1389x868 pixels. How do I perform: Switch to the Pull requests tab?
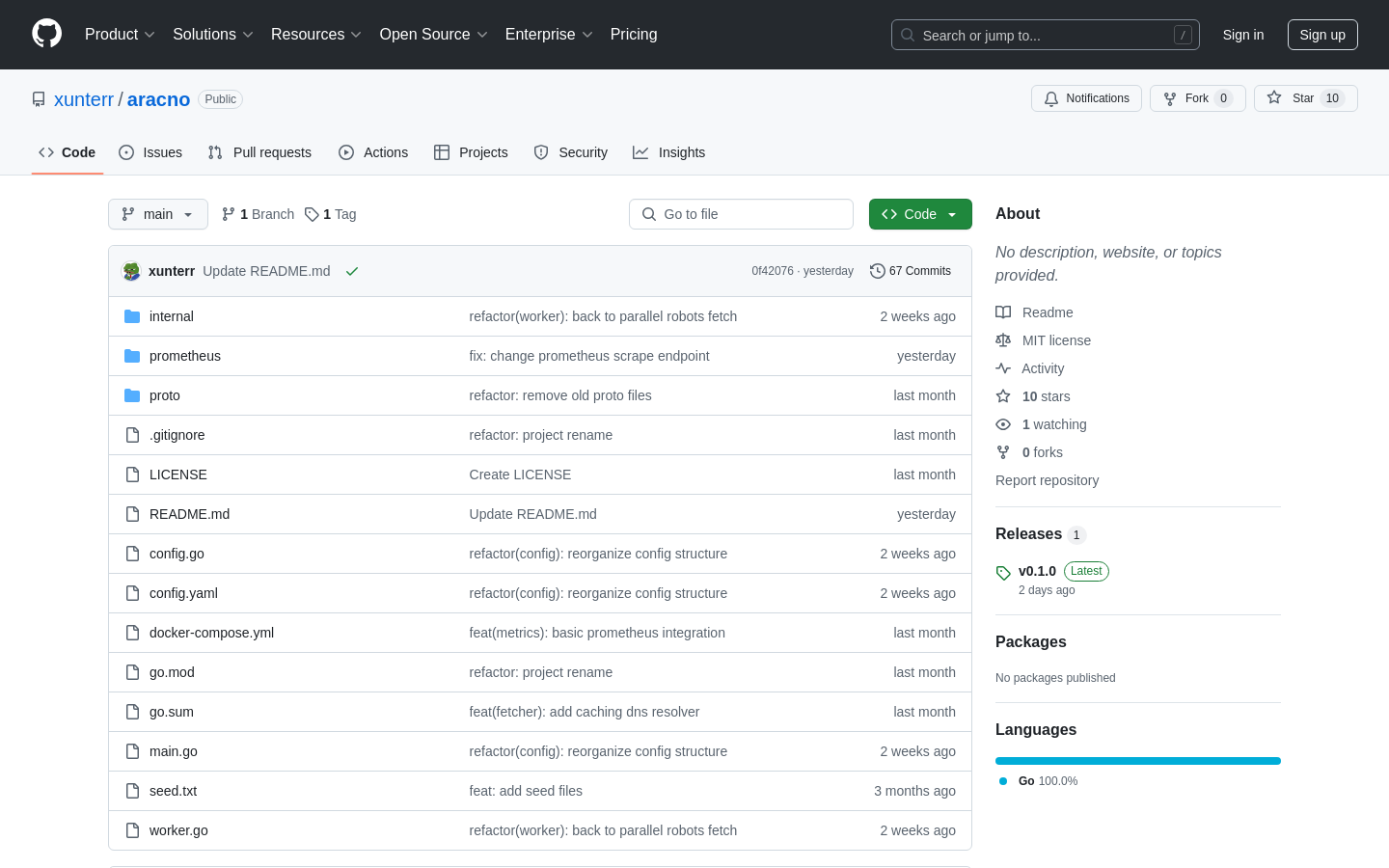pos(259,152)
